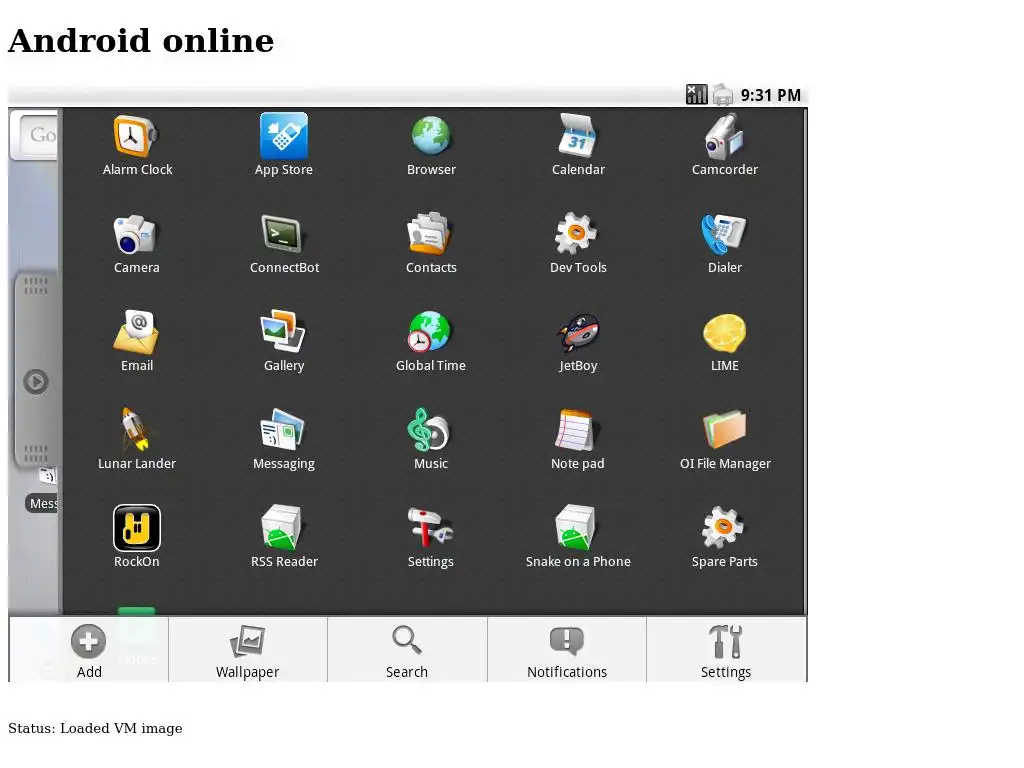Start the JetBoy game

[x=578, y=341]
